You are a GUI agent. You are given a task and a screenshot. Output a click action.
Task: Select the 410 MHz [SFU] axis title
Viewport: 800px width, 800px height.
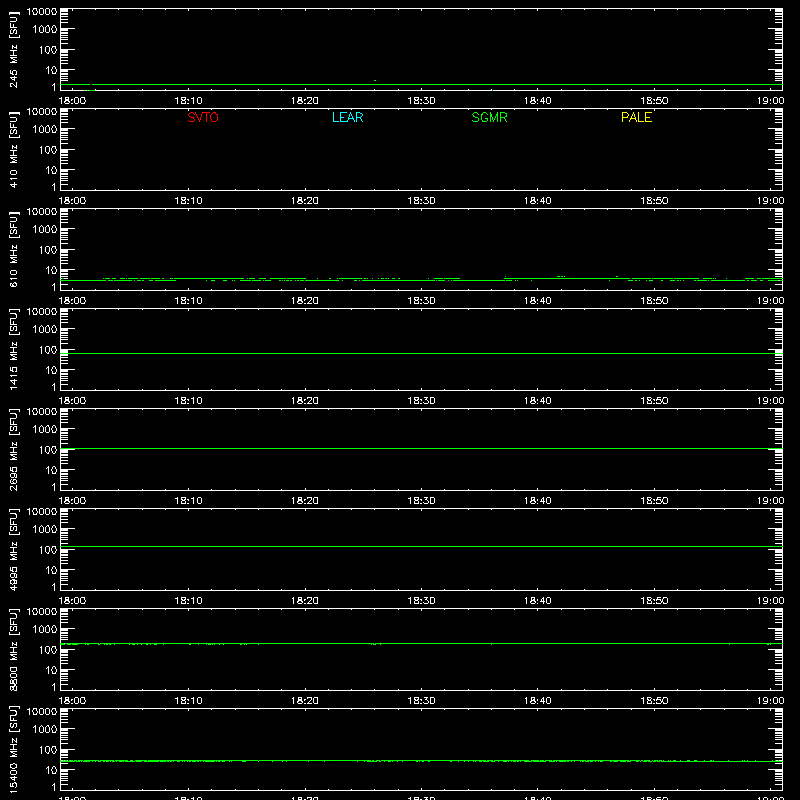pyautogui.click(x=14, y=150)
